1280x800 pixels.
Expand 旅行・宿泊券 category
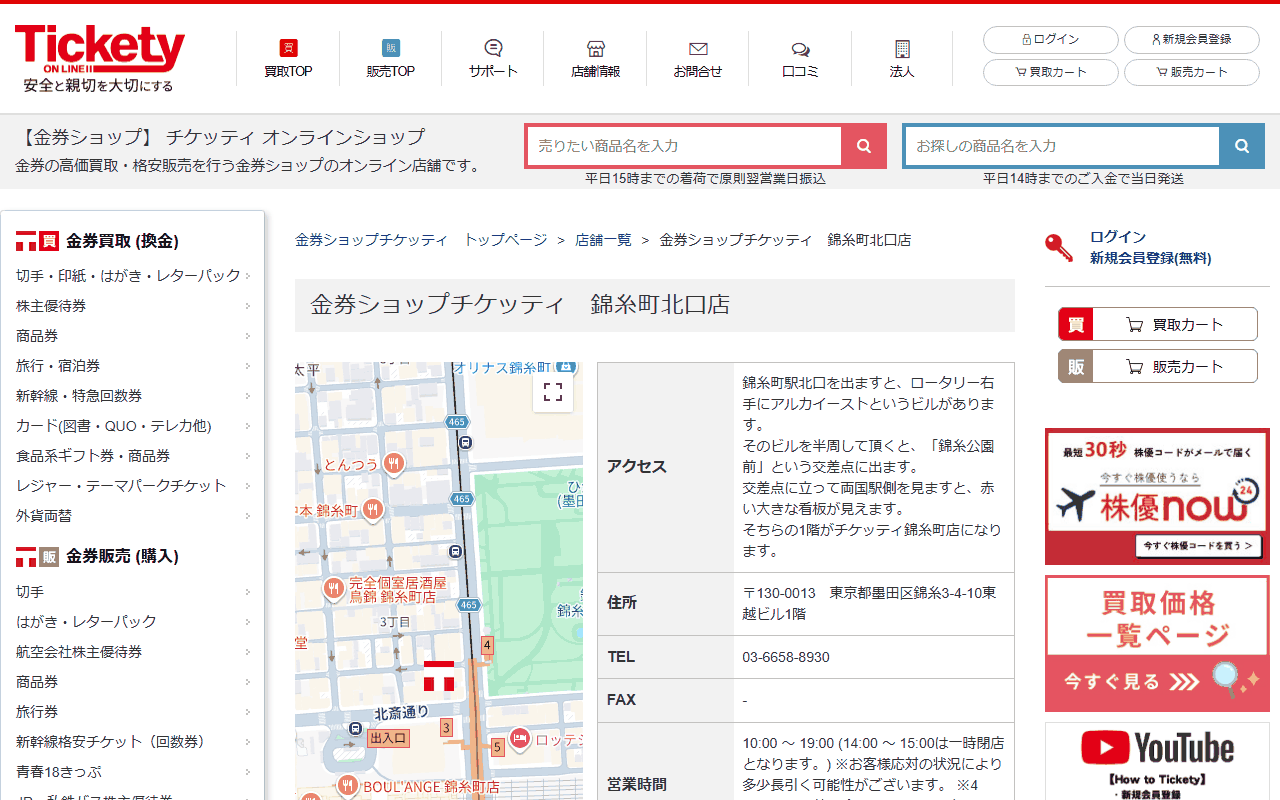pyautogui.click(x=133, y=366)
